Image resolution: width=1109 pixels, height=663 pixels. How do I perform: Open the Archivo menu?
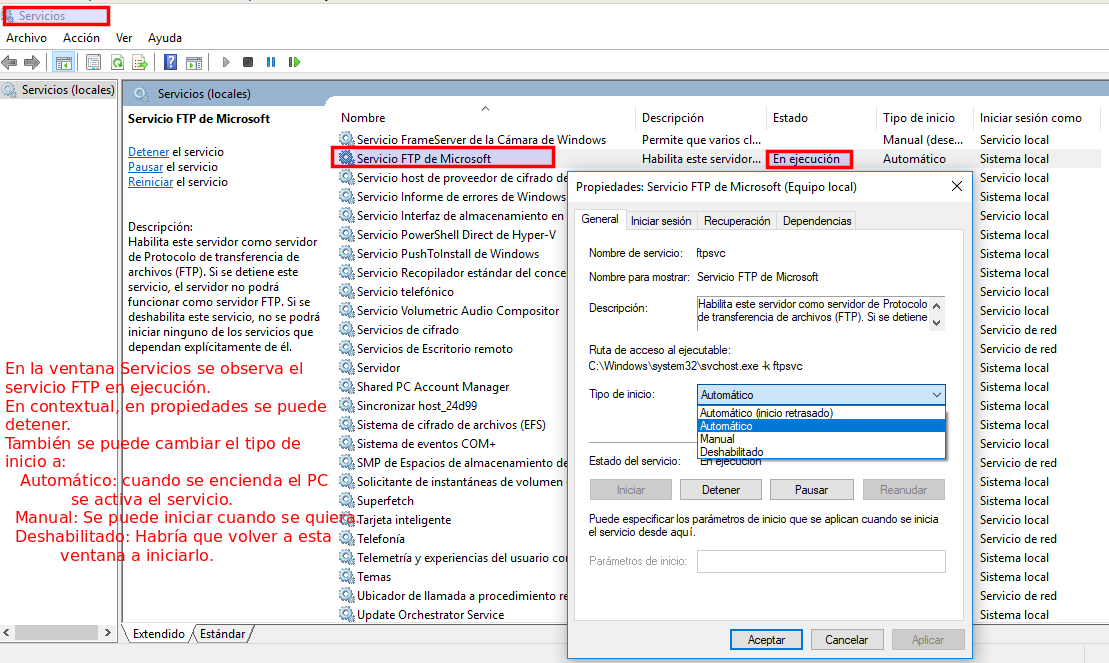[x=26, y=38]
